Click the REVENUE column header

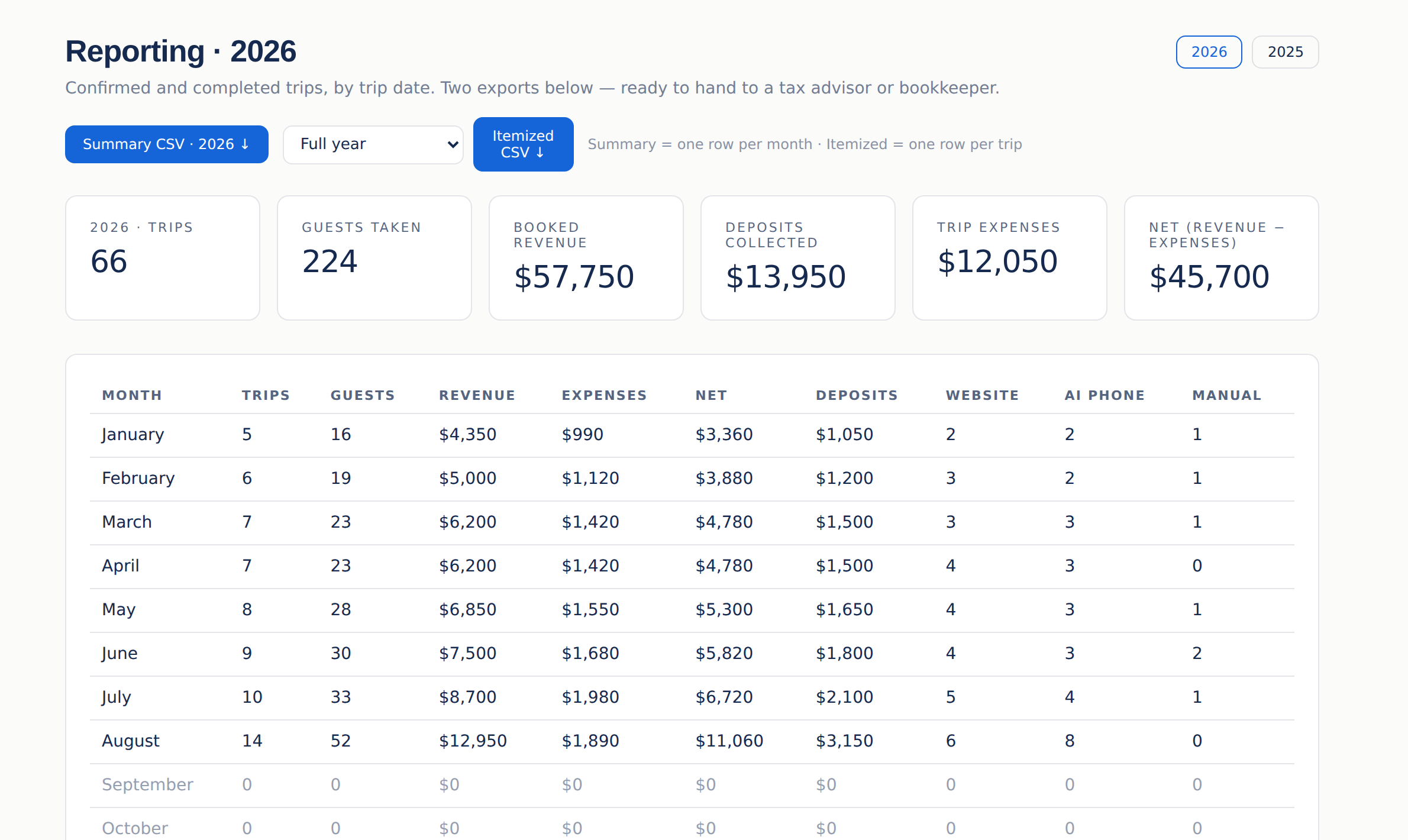tap(477, 395)
